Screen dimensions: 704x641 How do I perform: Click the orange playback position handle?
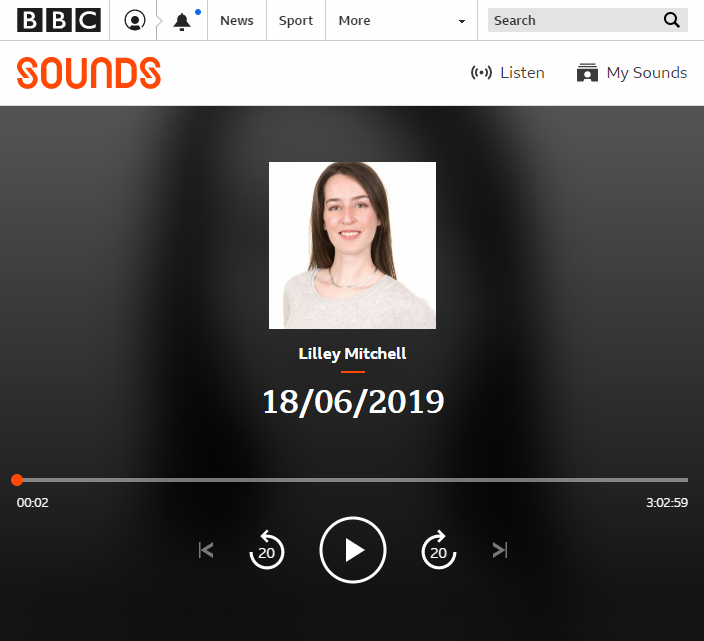tap(17, 480)
